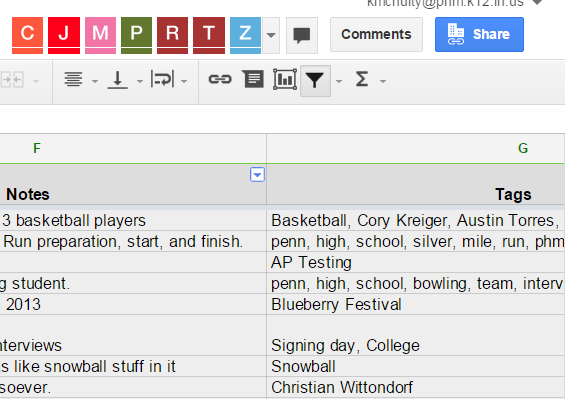Open the Notes column filter dropdown
565x399 pixels.
(257, 175)
